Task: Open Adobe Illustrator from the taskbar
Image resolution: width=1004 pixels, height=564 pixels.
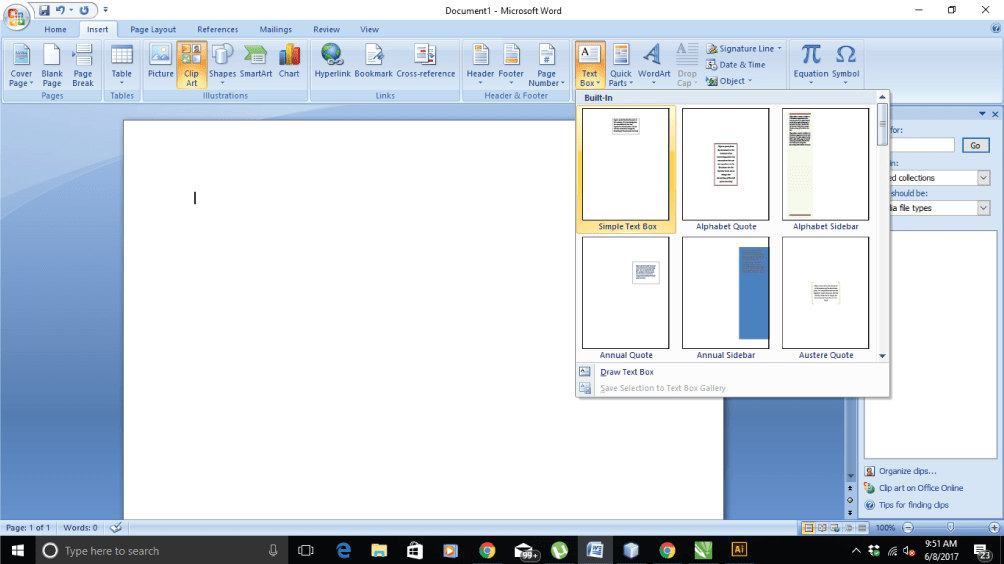Action: [x=739, y=549]
